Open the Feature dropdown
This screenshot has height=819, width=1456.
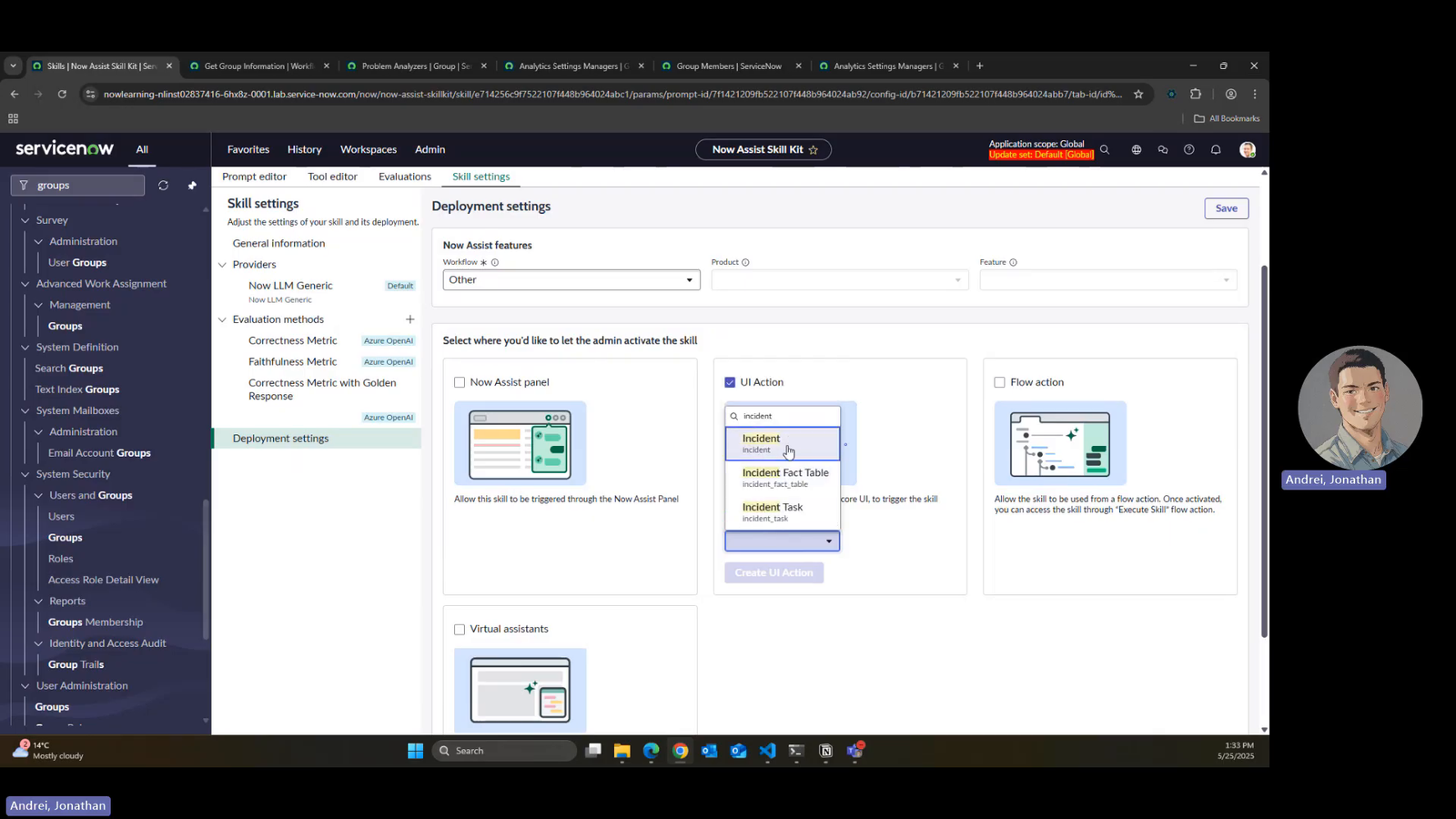(x=1107, y=280)
